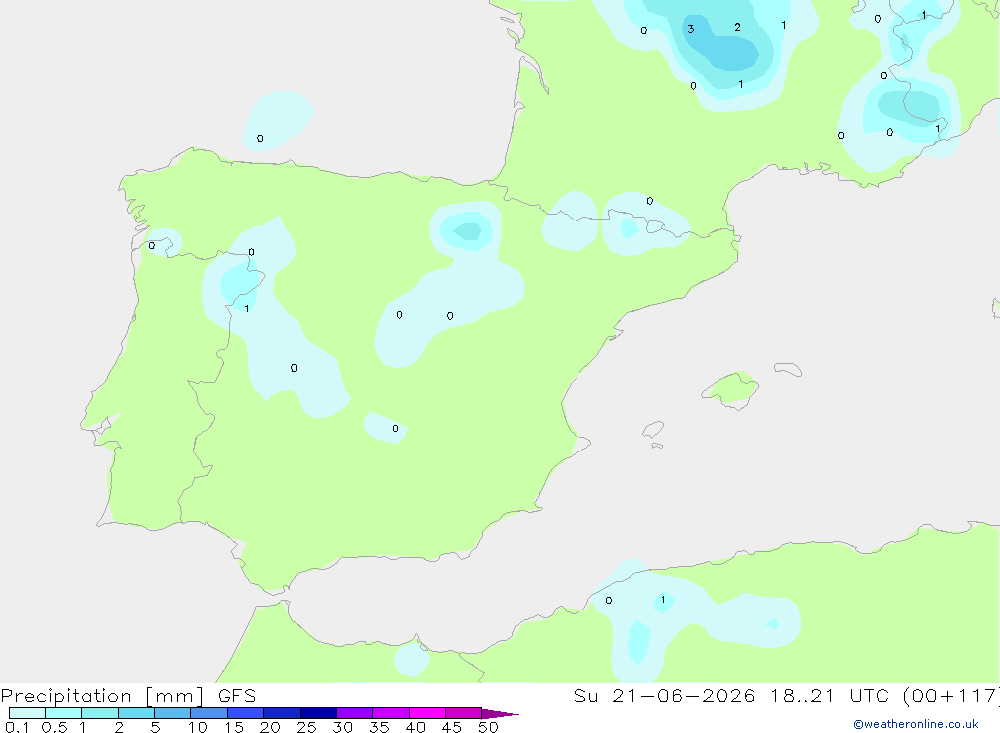Open the weatheronline.co.uk copyright link
Screen dimensions: 1000x733
[x=916, y=724]
